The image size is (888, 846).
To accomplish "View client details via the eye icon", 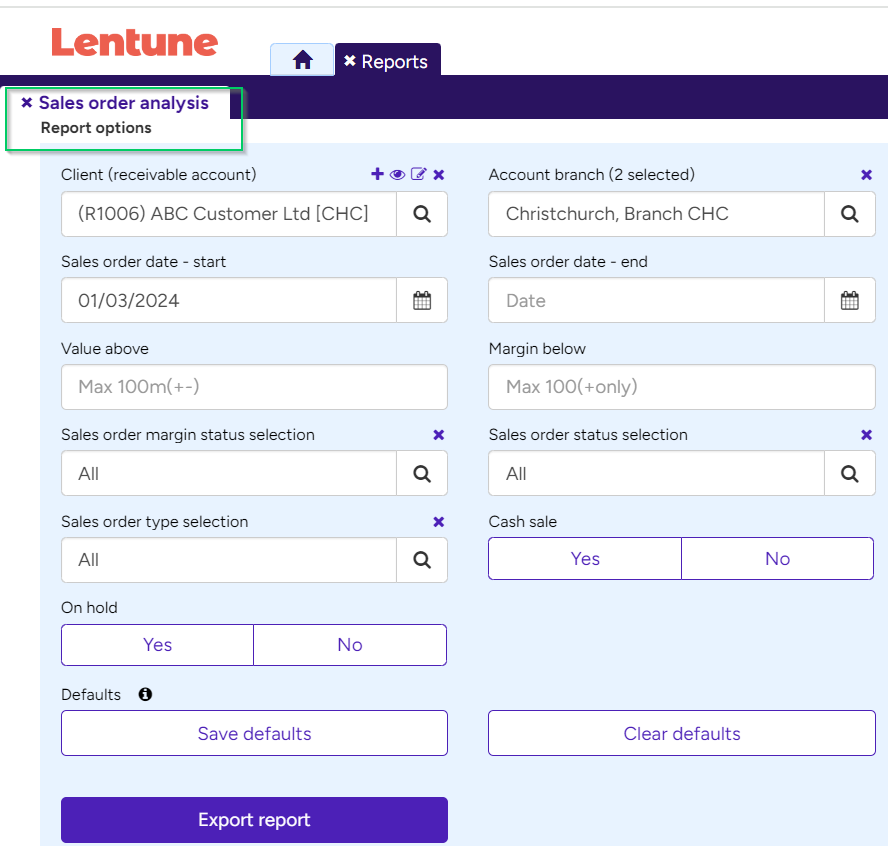I will coord(397,174).
